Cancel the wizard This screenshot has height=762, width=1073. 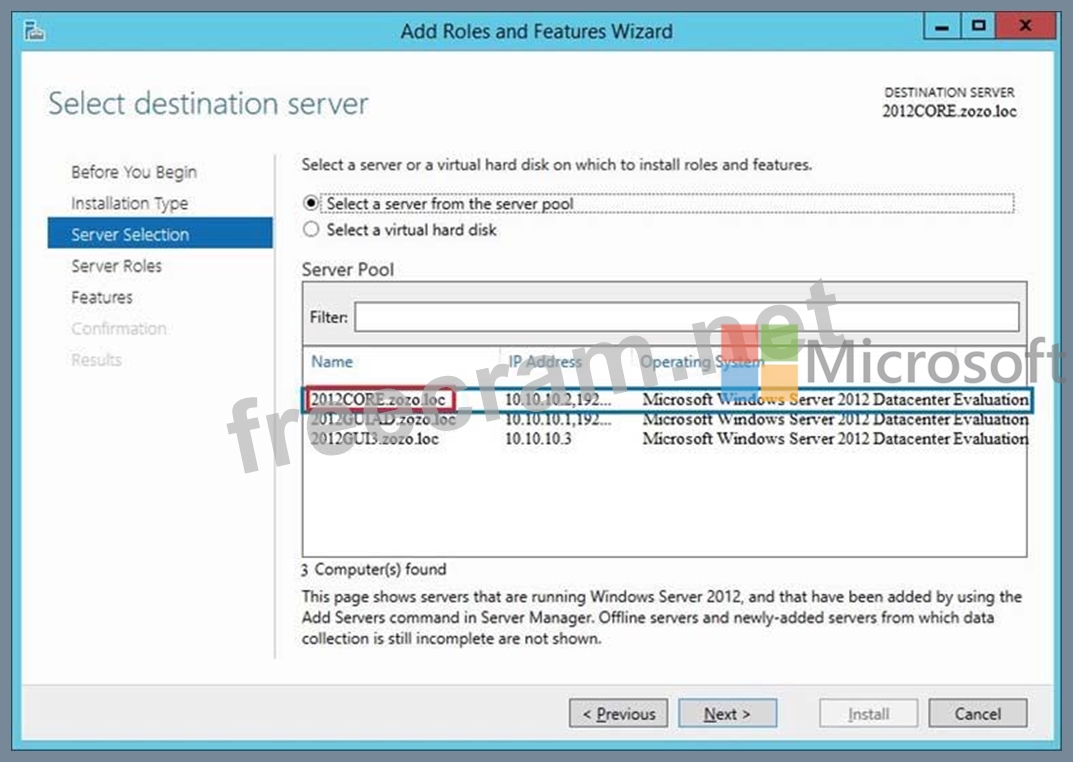tap(977, 713)
